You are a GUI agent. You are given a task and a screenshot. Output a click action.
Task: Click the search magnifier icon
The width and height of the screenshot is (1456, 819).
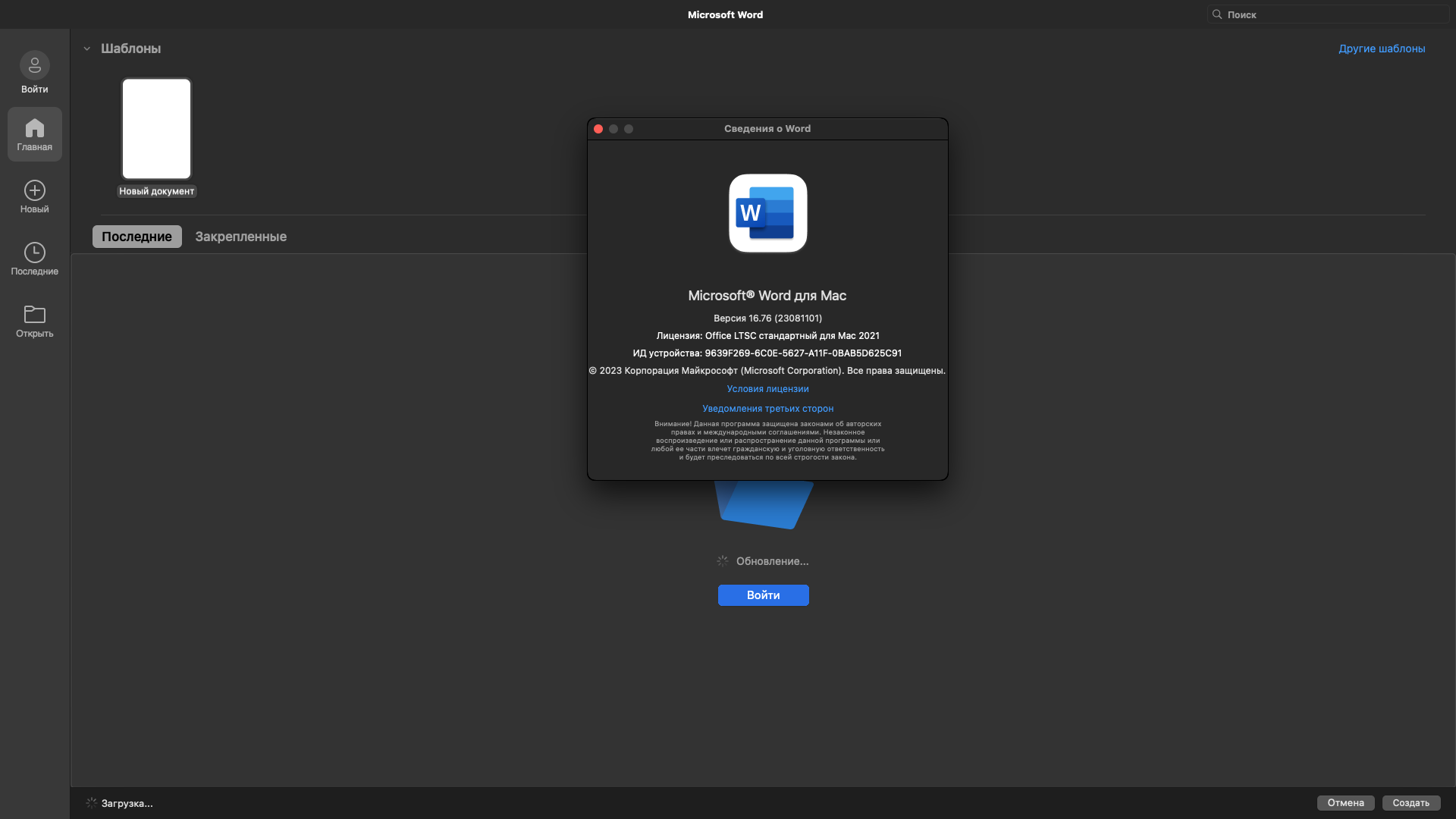(1217, 14)
